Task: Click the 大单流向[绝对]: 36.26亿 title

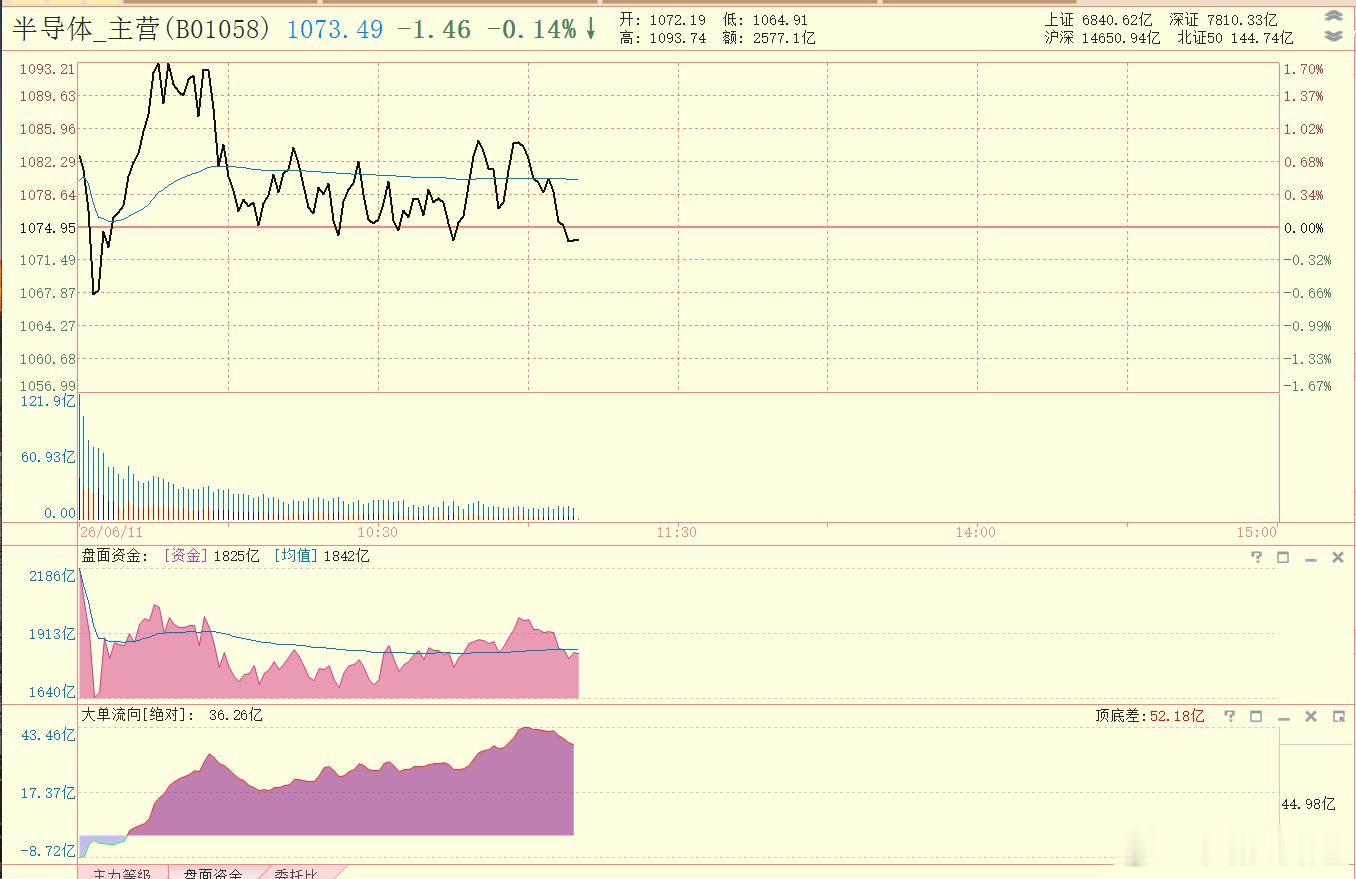Action: click(x=172, y=715)
